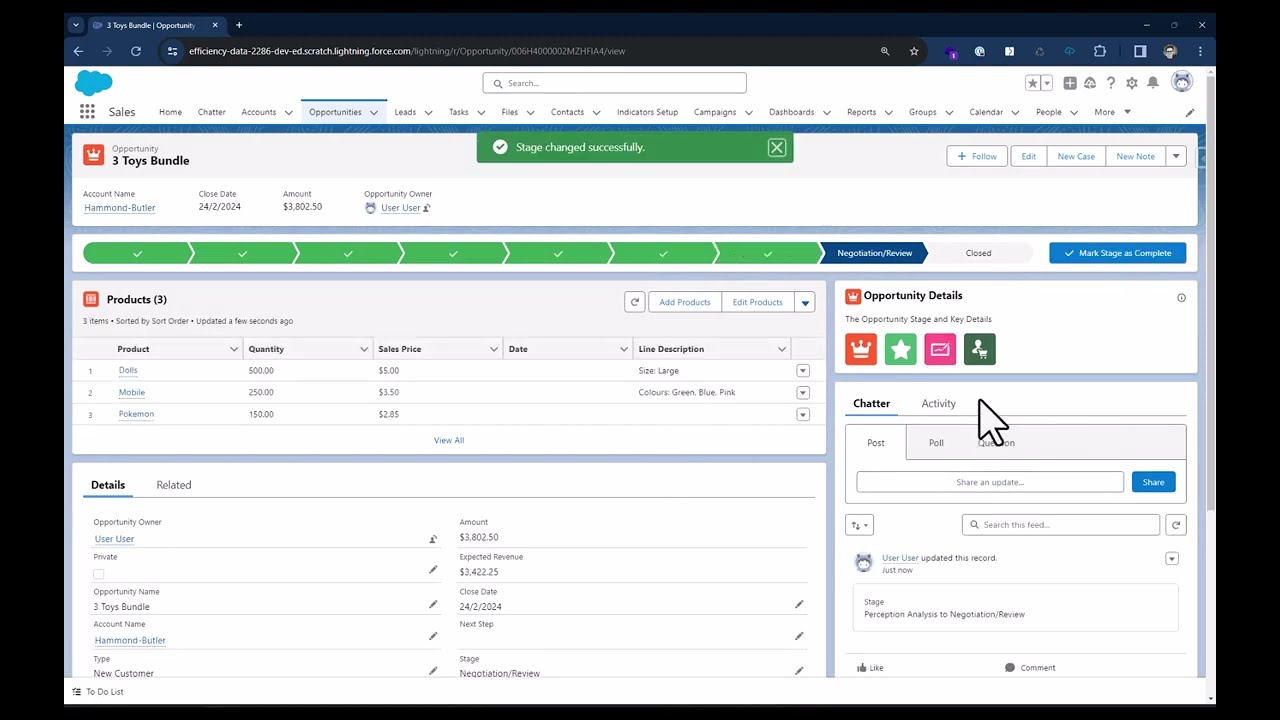This screenshot has width=1280, height=720.
Task: Open the Favorites star icon
Action: [x=1032, y=83]
